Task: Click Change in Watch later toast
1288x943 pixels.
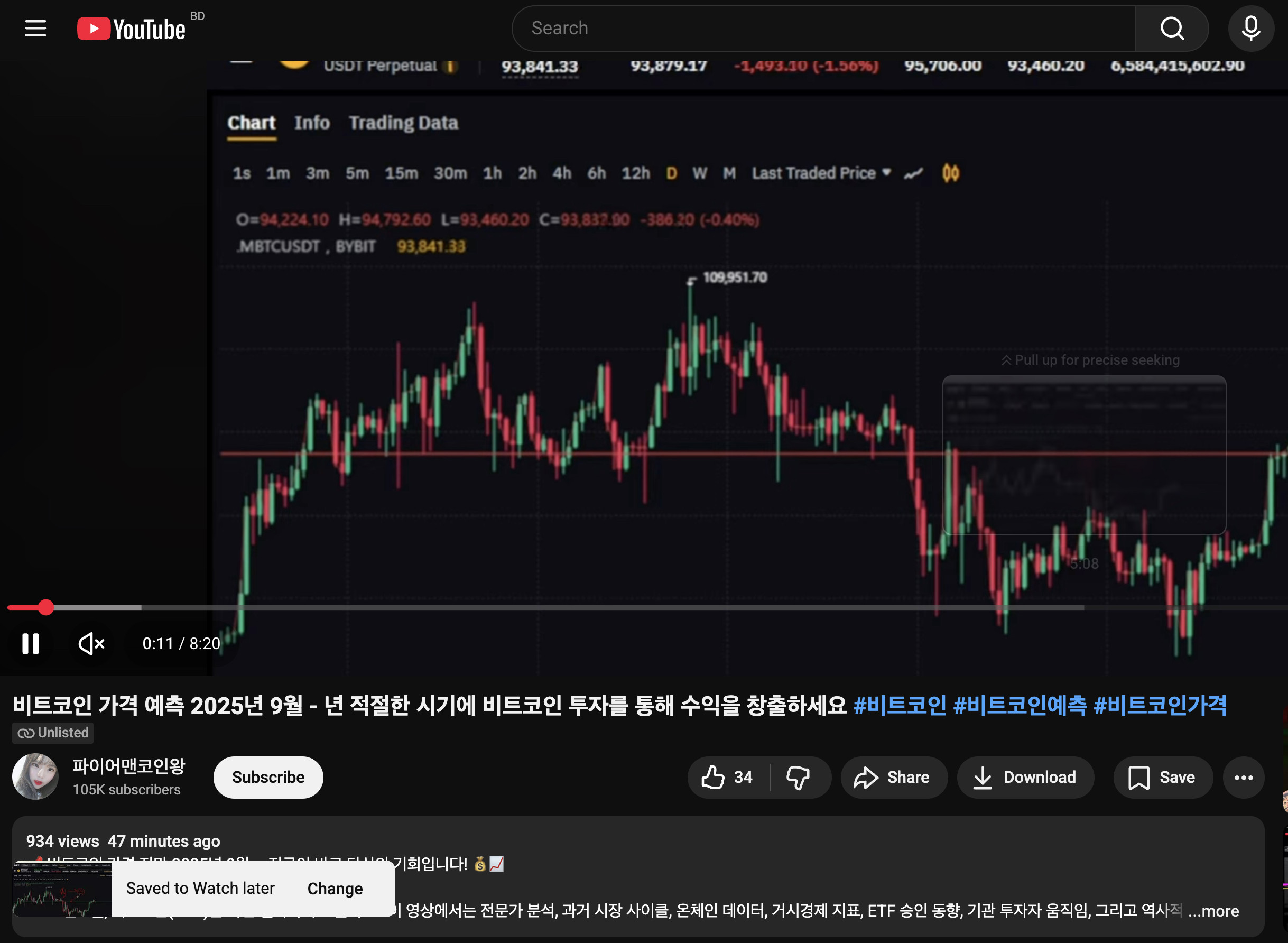Action: pyautogui.click(x=335, y=889)
